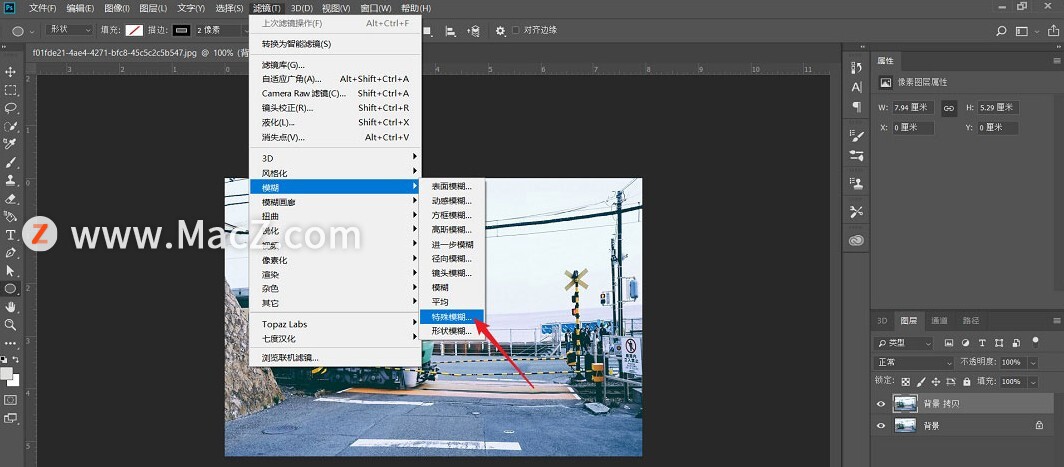Select the Hand tool
The height and width of the screenshot is (467, 1064).
pos(11,306)
